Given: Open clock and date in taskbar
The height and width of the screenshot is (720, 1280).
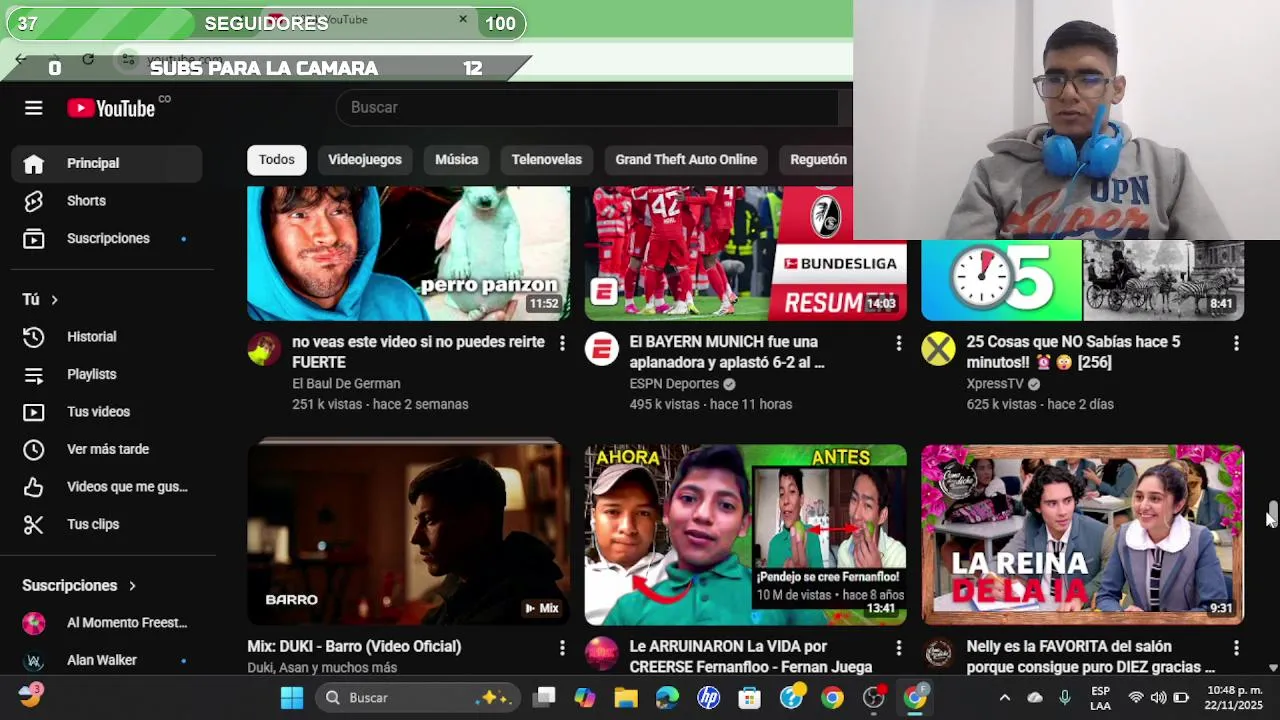Looking at the screenshot, I should click(x=1233, y=697).
